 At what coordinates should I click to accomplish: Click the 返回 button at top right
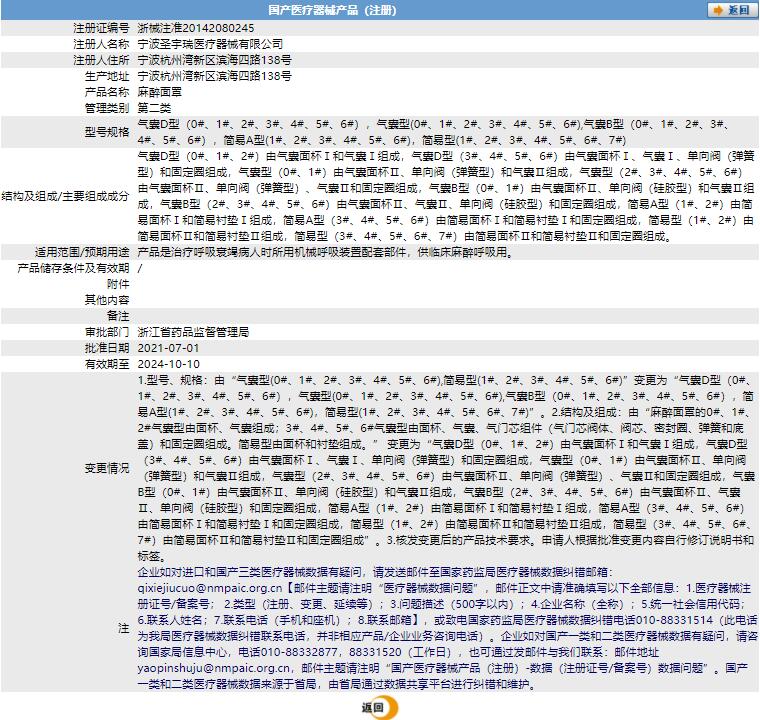click(x=731, y=10)
